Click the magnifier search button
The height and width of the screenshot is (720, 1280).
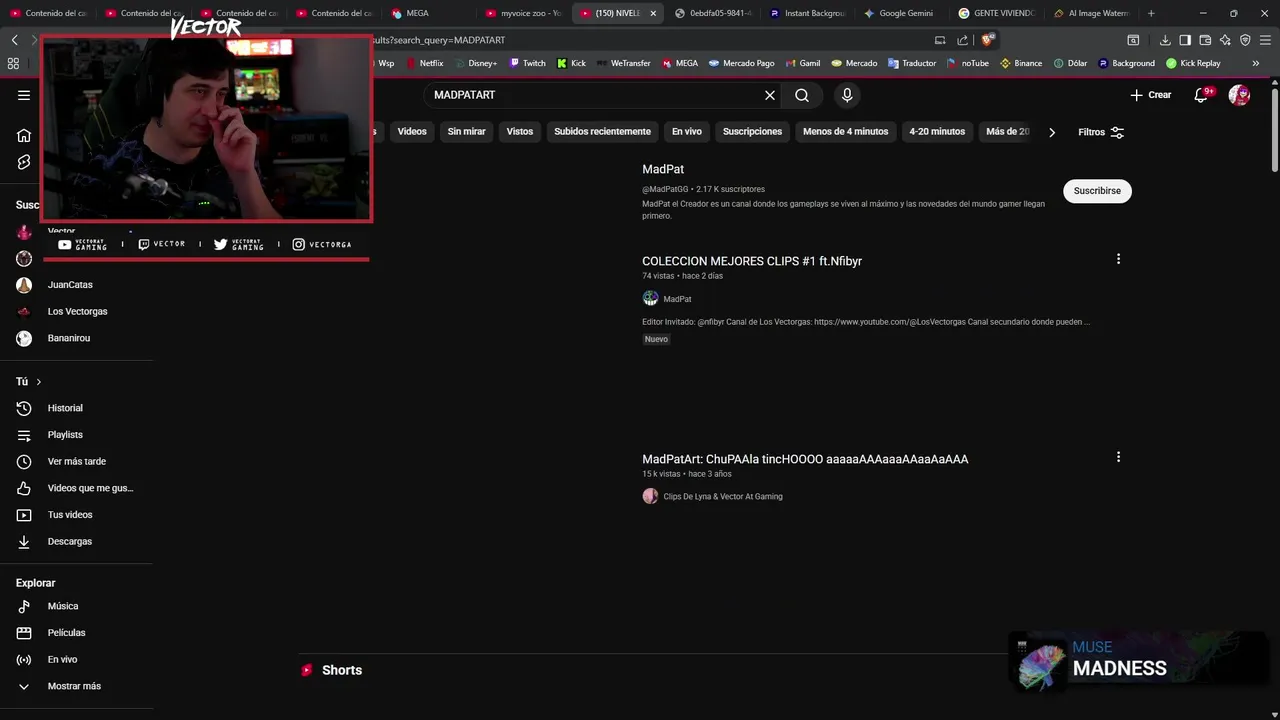click(802, 95)
